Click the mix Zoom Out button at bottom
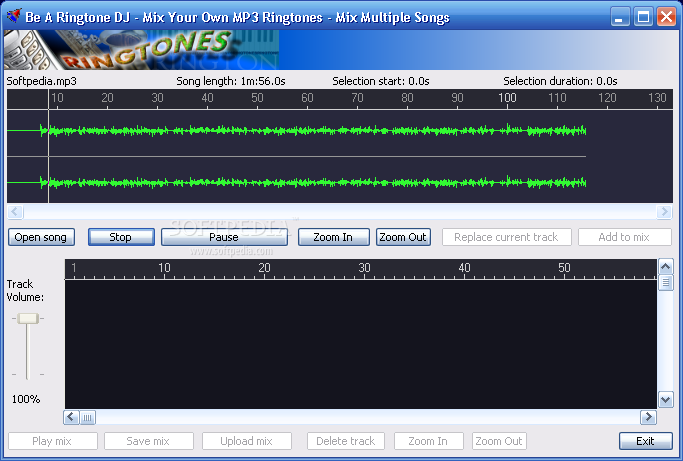Screen dimensions: 683x461 coord(499,441)
